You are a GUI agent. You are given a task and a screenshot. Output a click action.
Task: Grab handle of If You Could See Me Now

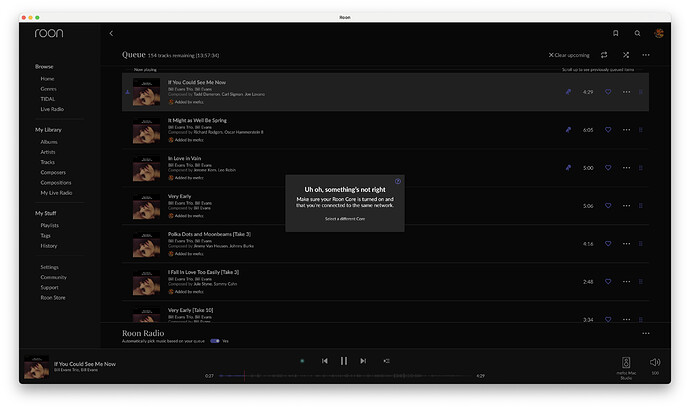[x=641, y=92]
